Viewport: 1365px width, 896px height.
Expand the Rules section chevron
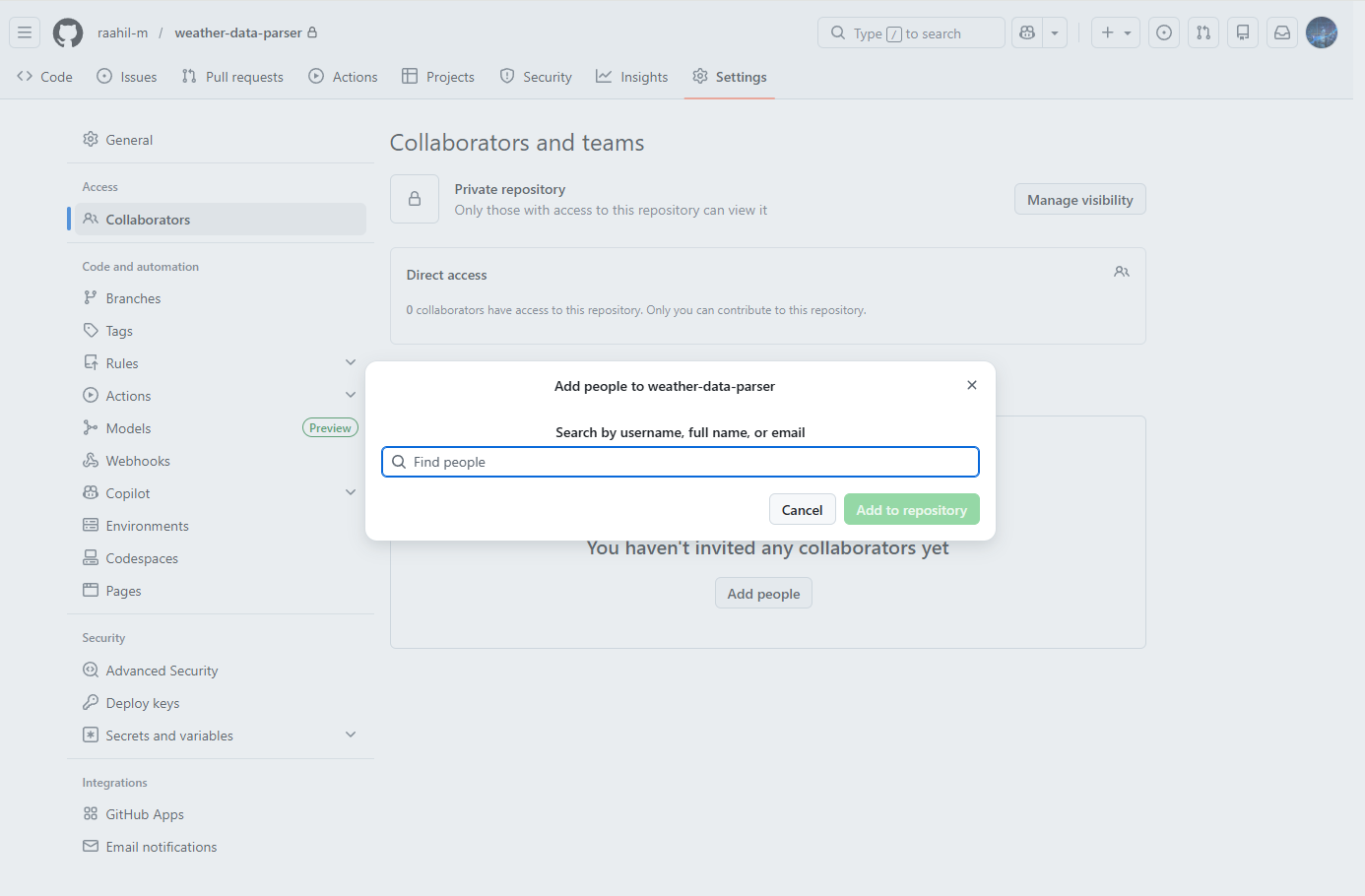click(351, 362)
